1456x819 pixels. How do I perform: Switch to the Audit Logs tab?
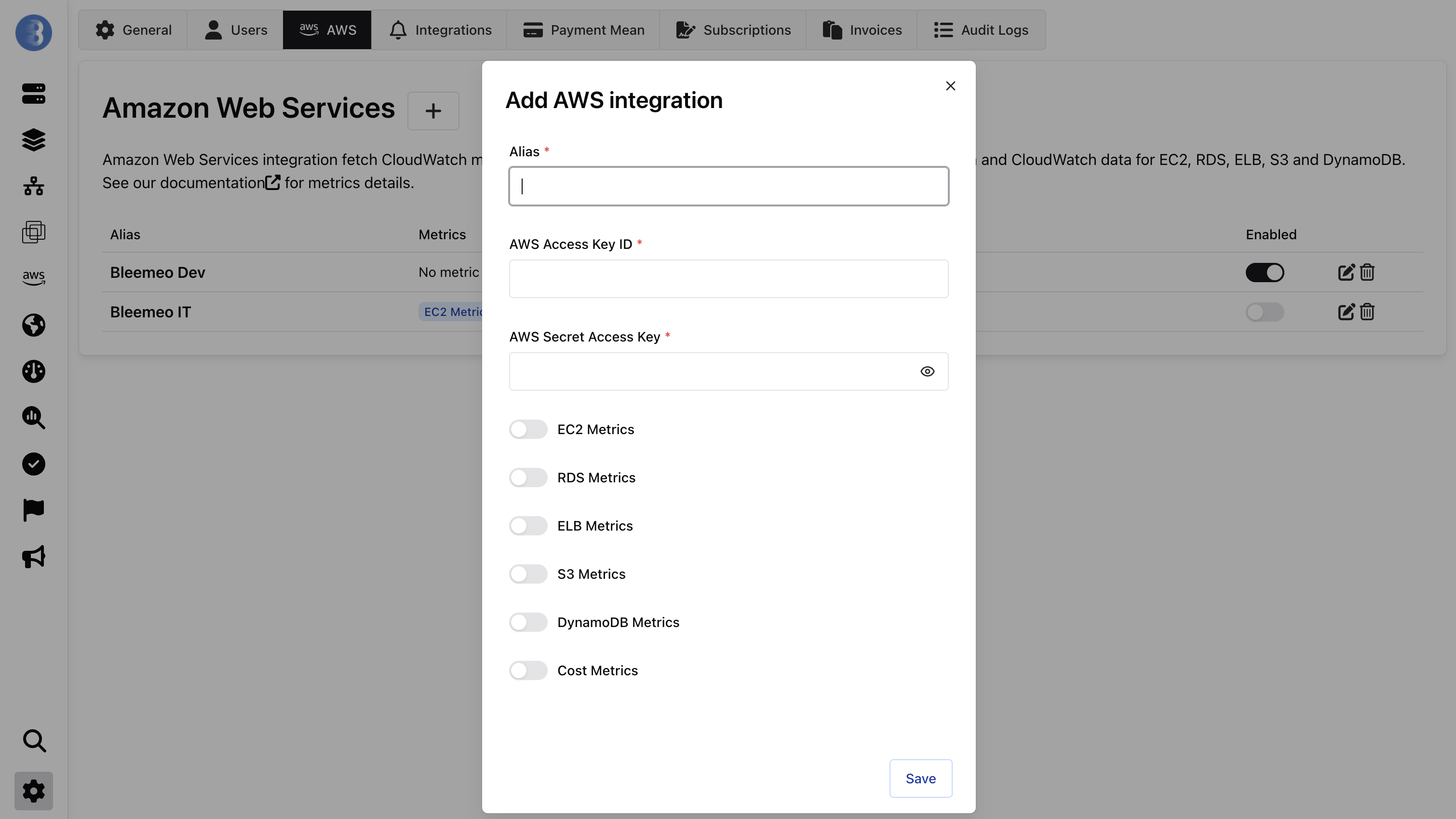pos(981,29)
